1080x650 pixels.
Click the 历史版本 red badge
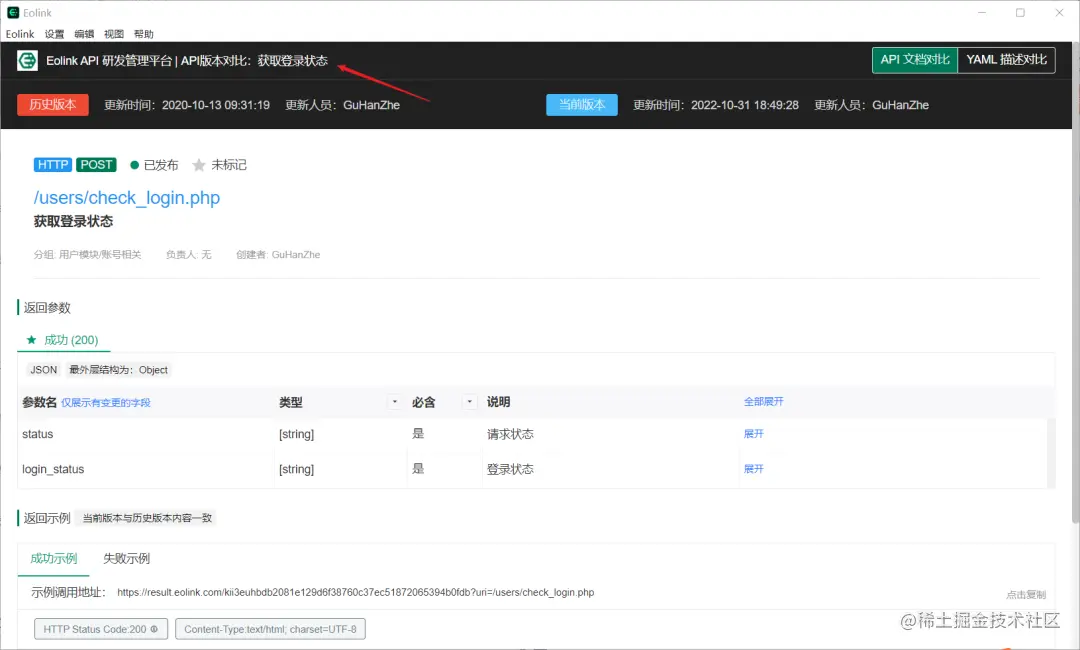pos(53,105)
